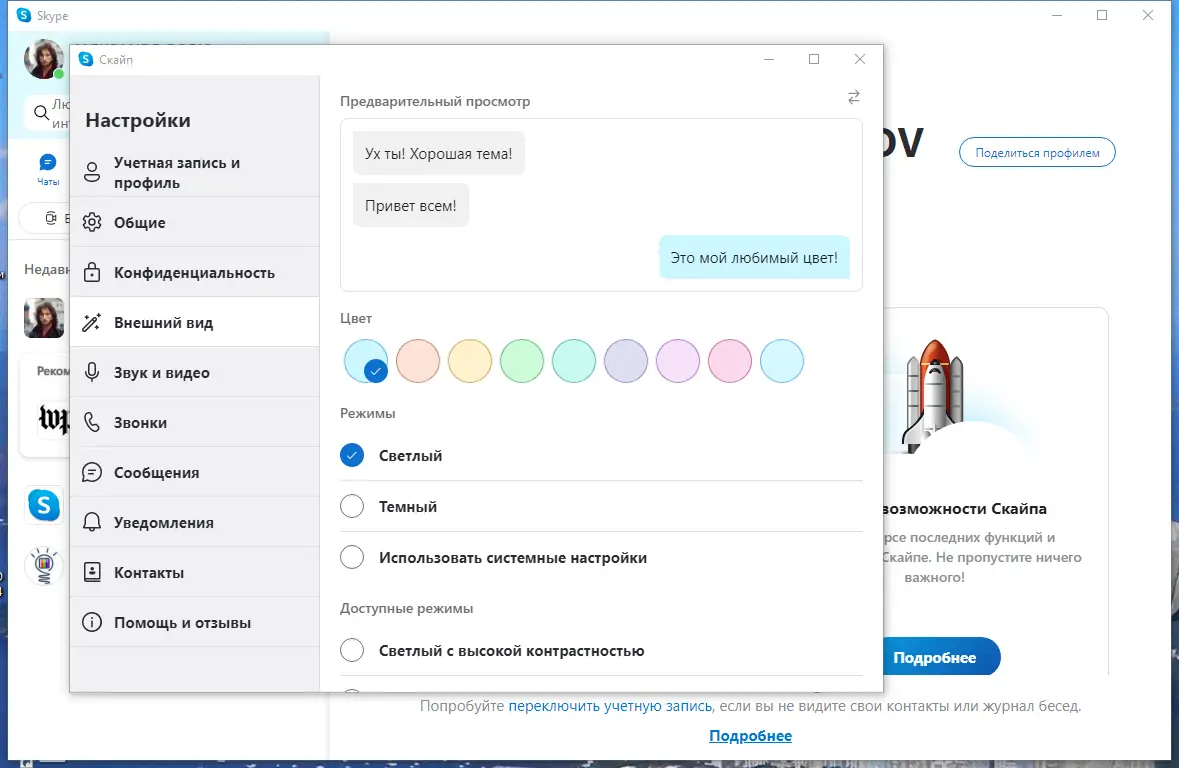
Task: Click the lock icon beside Конфиденциальность
Action: tap(92, 272)
